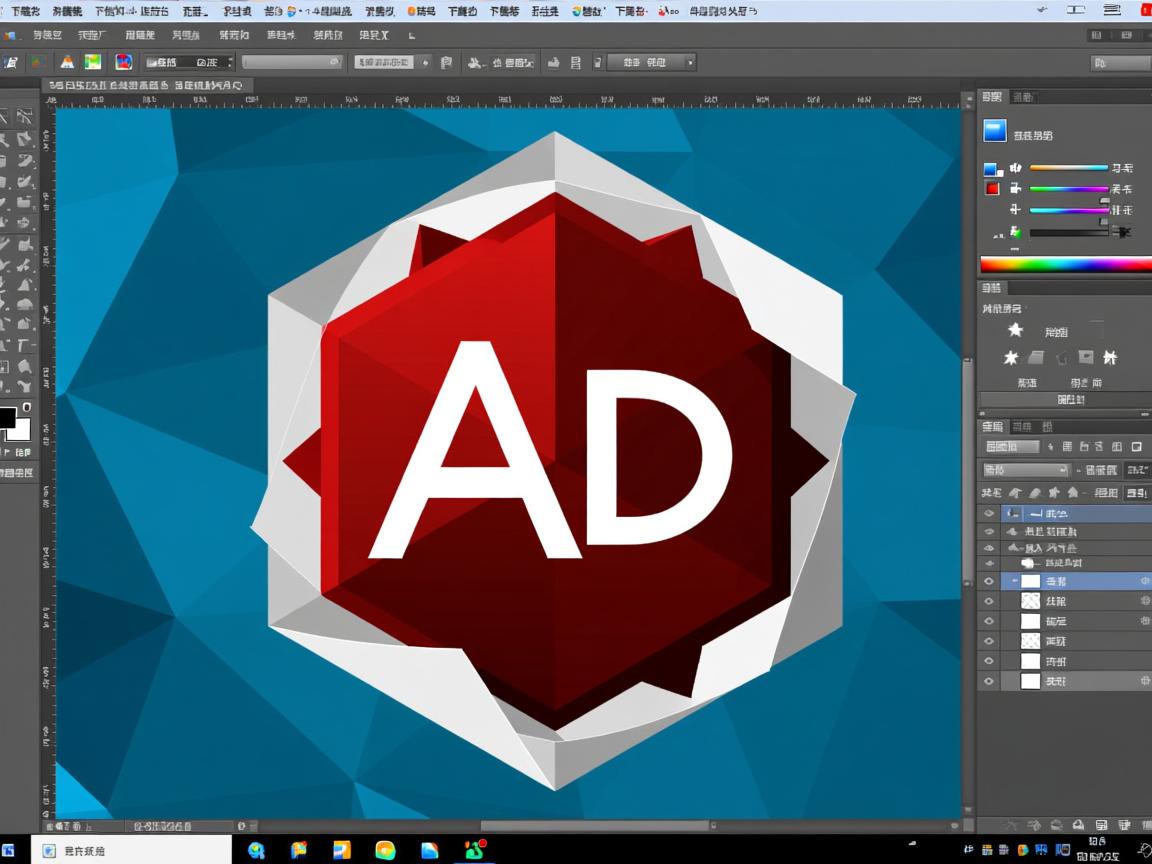Open the Windows Start button
This screenshot has height=864, width=1152.
pyautogui.click(x=9, y=851)
